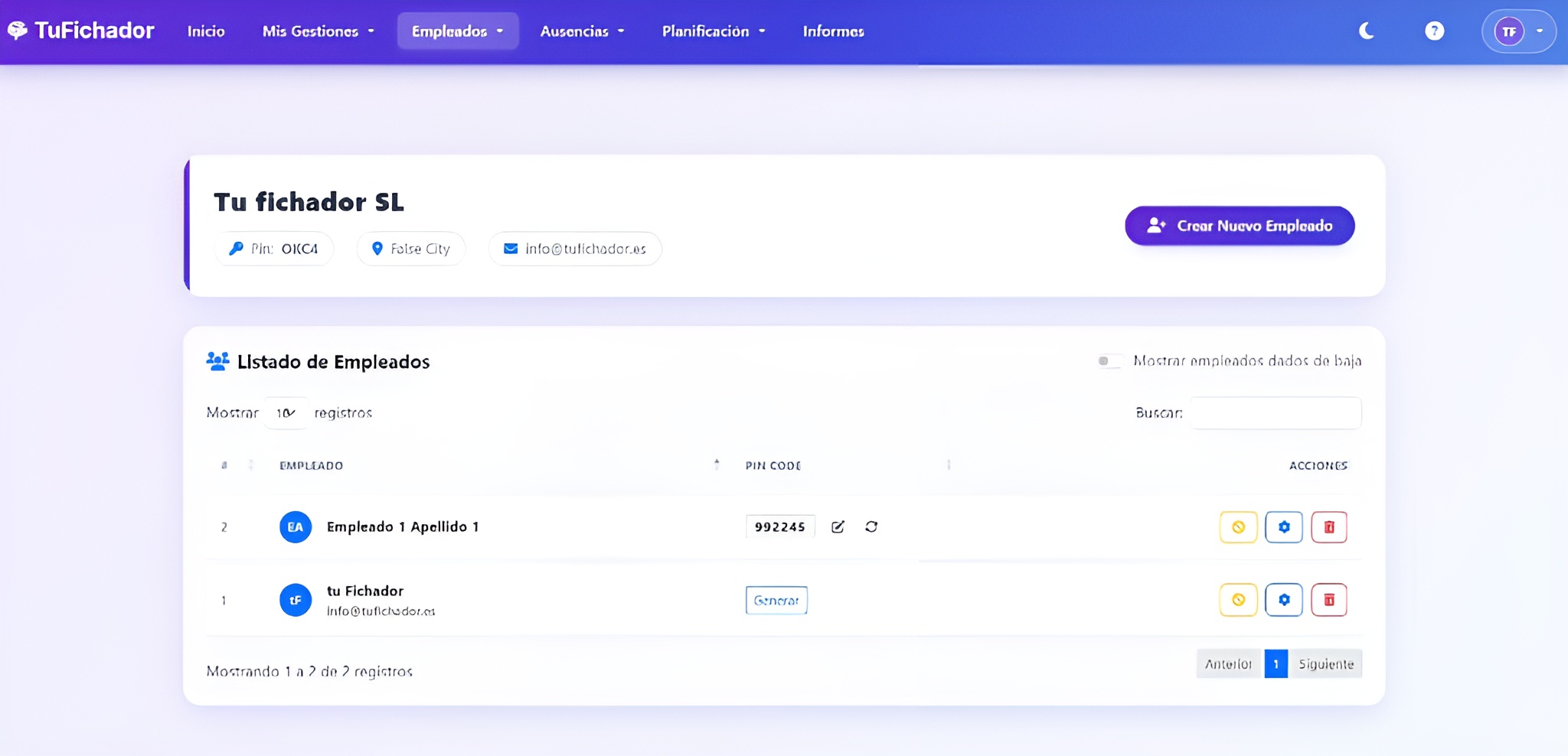Click red trash icon for tu Fichador
This screenshot has width=1568, height=756.
click(1329, 600)
